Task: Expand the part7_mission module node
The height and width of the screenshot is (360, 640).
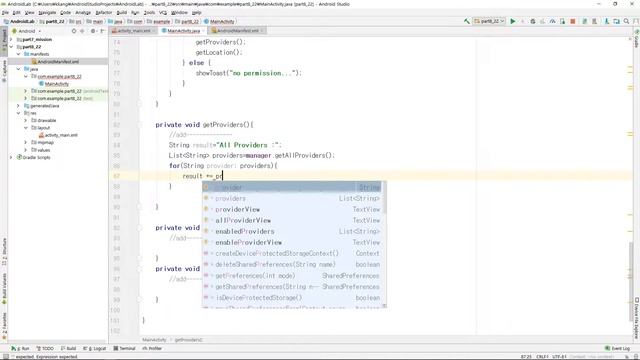Action: click(x=11, y=40)
